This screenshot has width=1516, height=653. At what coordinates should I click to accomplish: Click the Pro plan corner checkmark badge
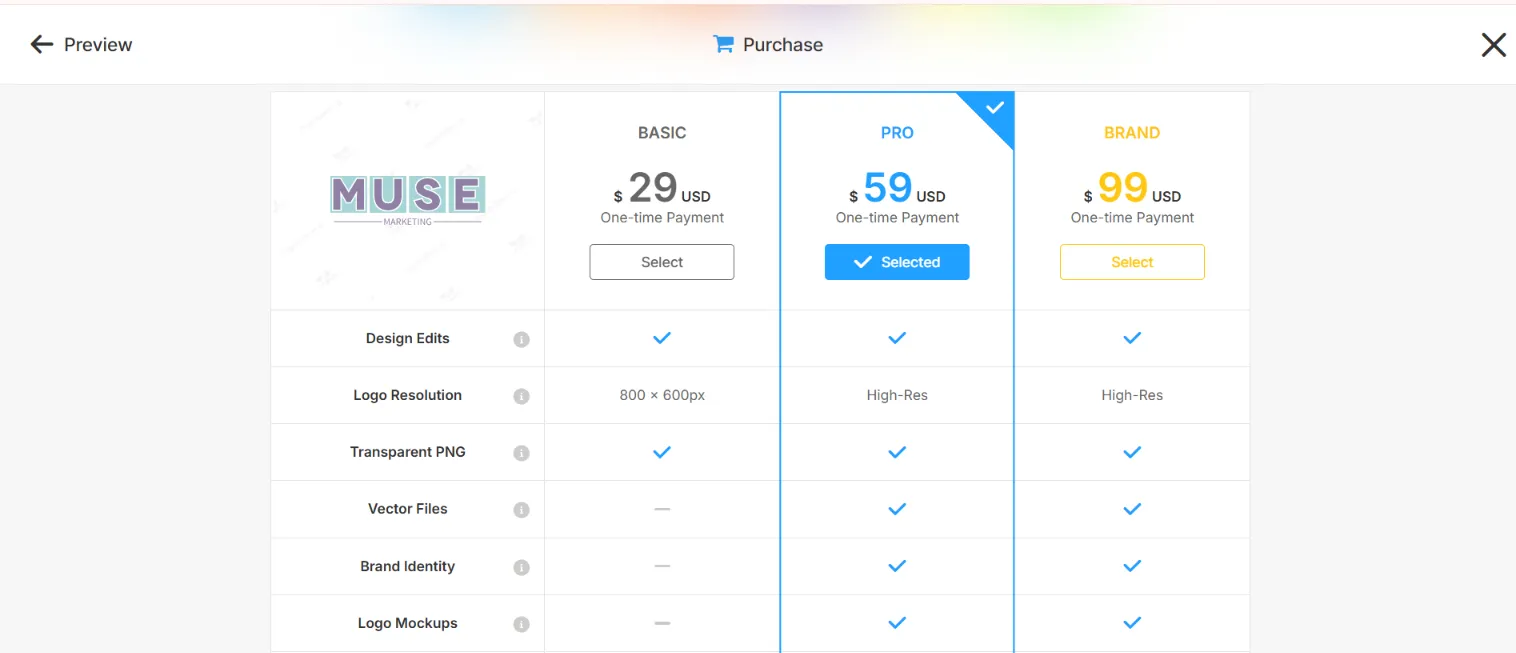(993, 109)
